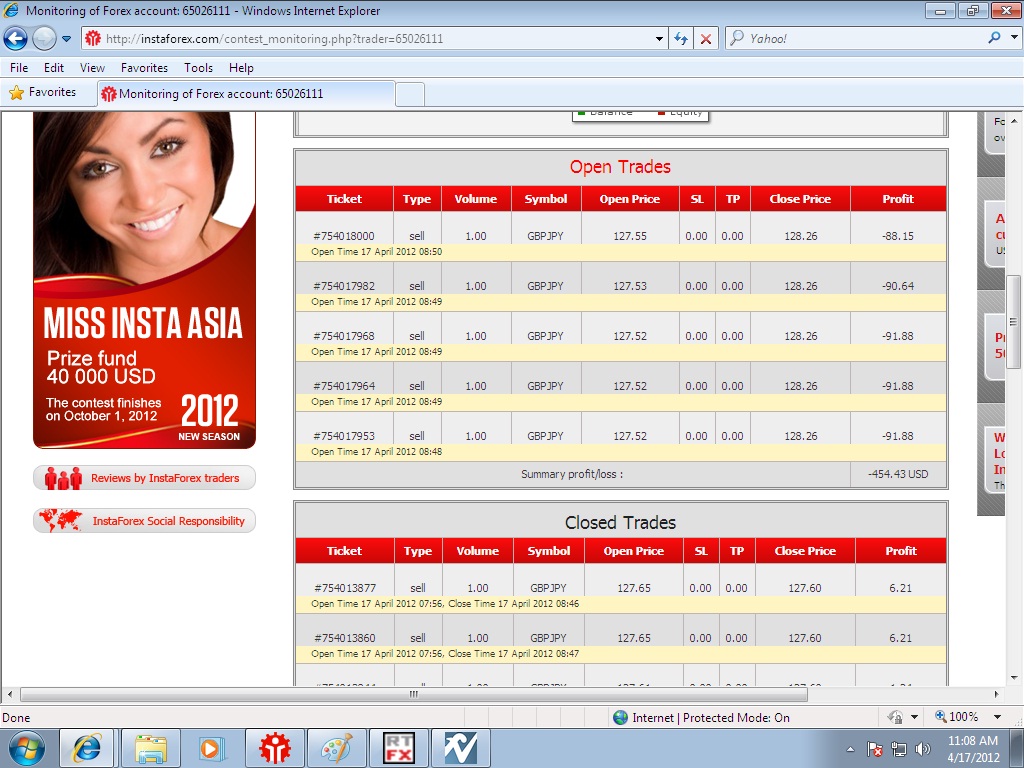The image size is (1024, 768).
Task: Show hidden system tray icons
Action: [850, 749]
